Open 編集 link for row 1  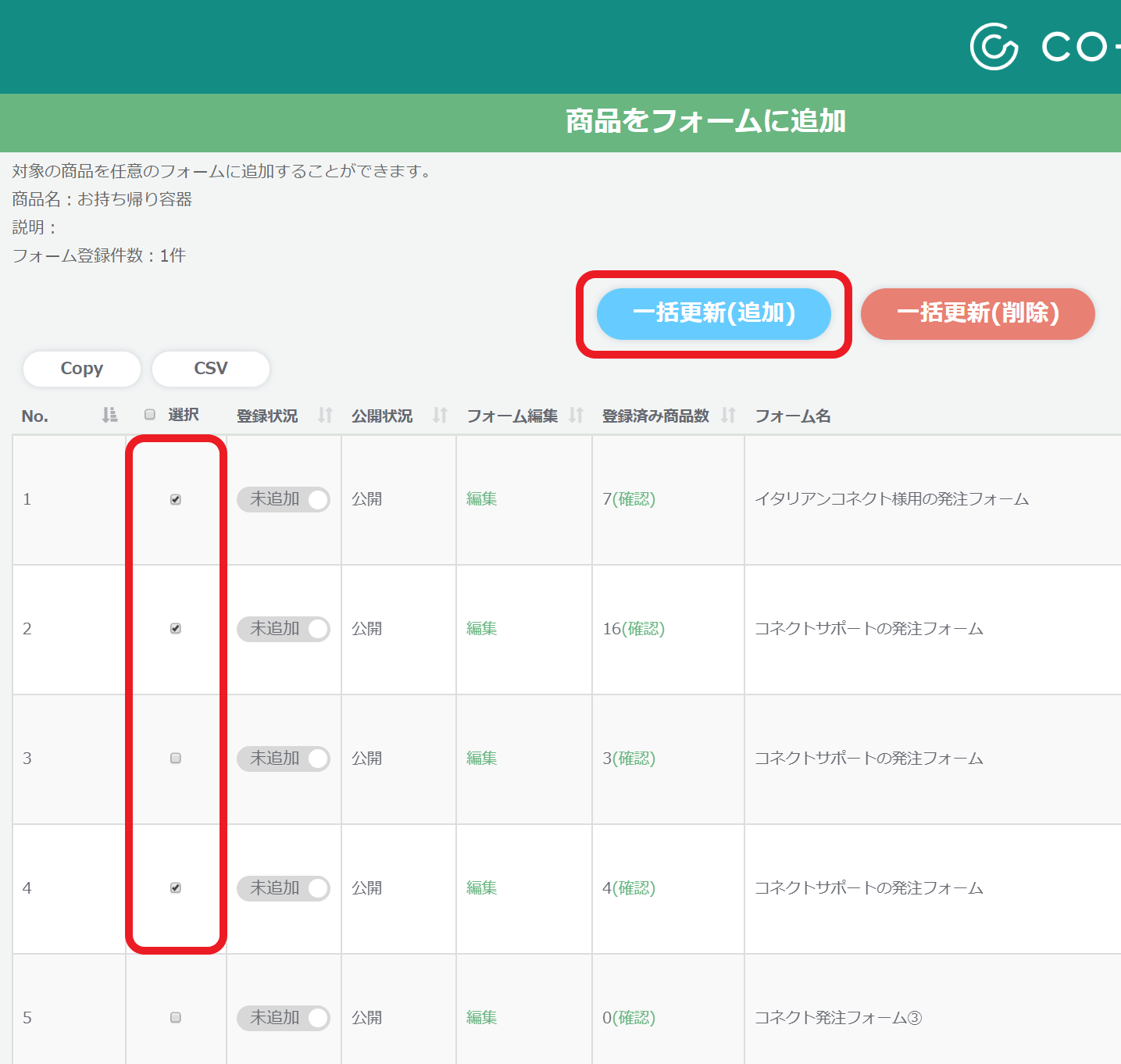(x=482, y=499)
